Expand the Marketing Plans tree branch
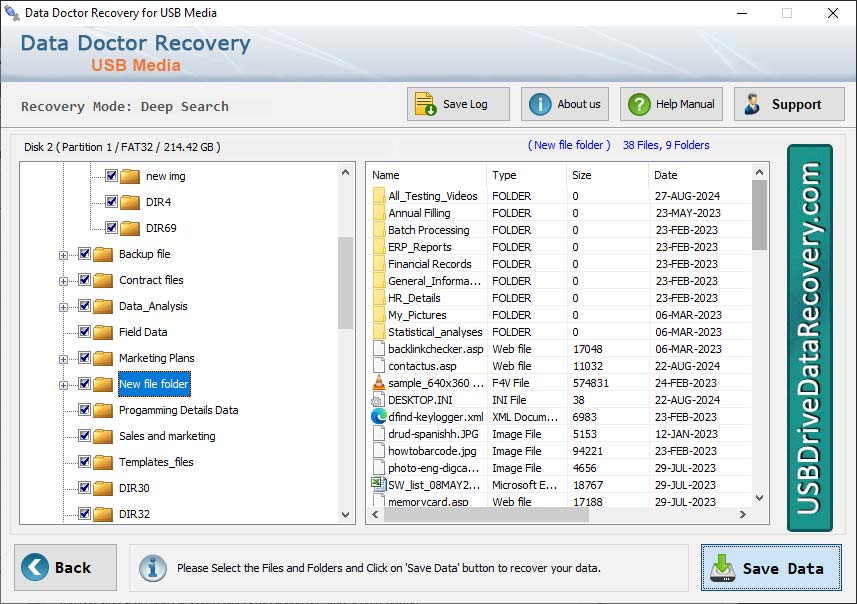 (63, 358)
